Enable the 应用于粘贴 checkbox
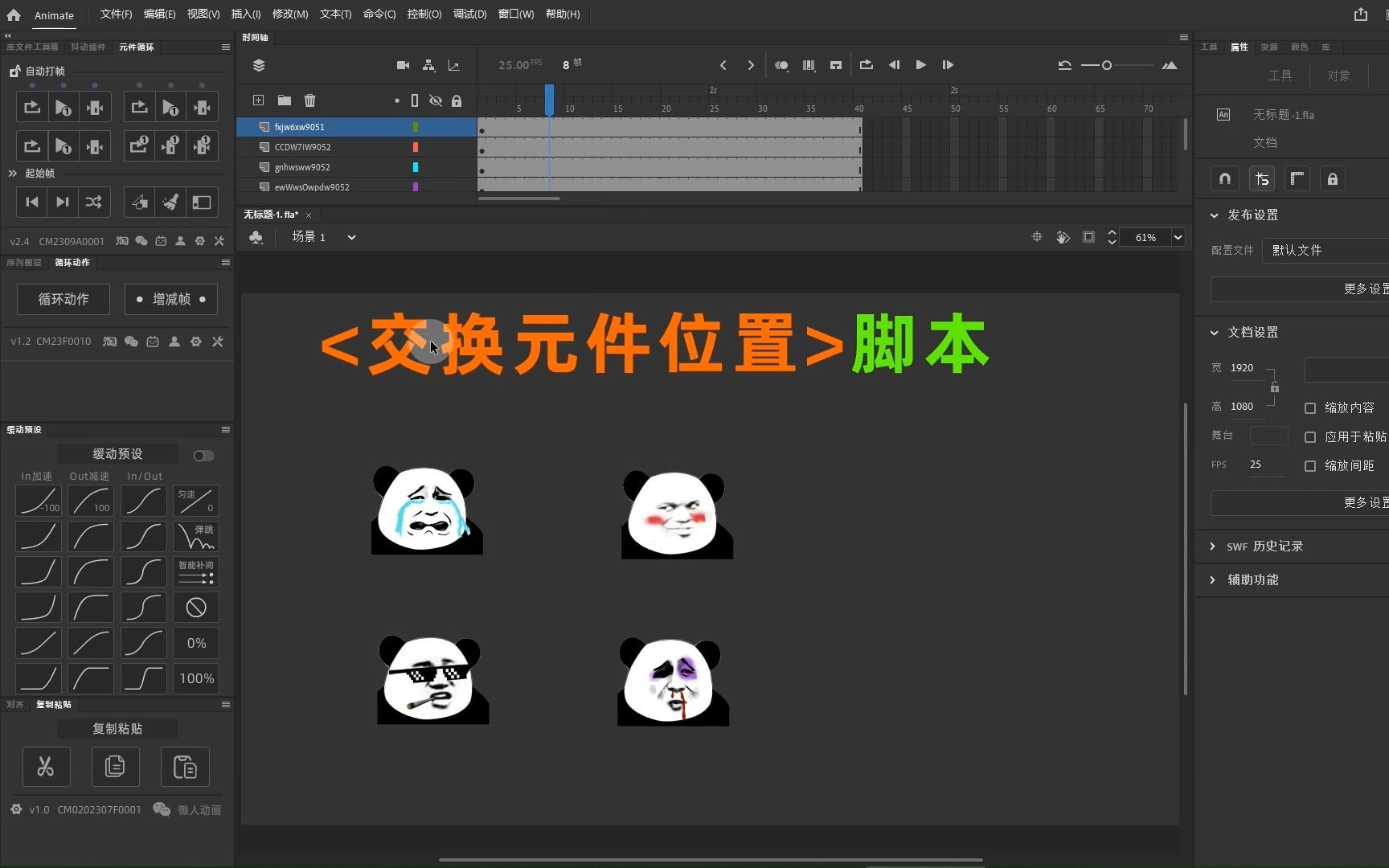 [1310, 437]
